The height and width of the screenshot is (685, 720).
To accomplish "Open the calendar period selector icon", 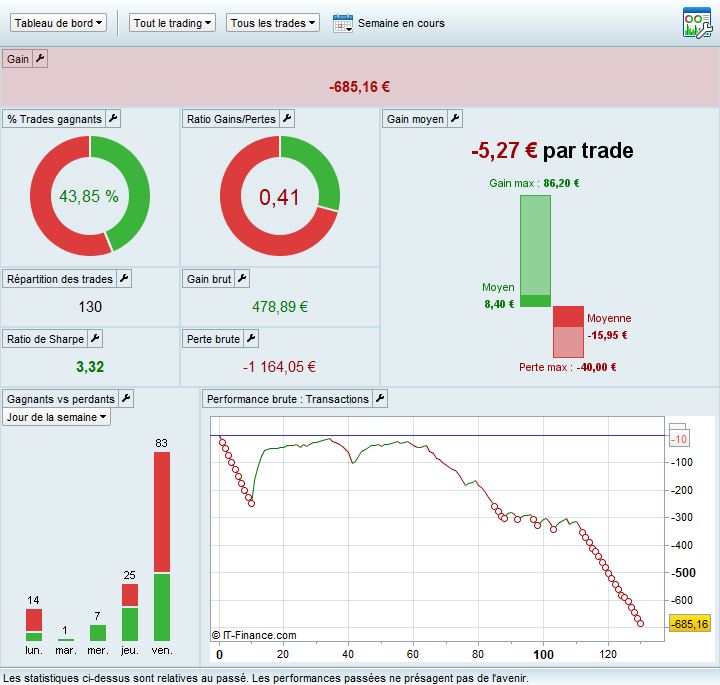I will tap(343, 23).
